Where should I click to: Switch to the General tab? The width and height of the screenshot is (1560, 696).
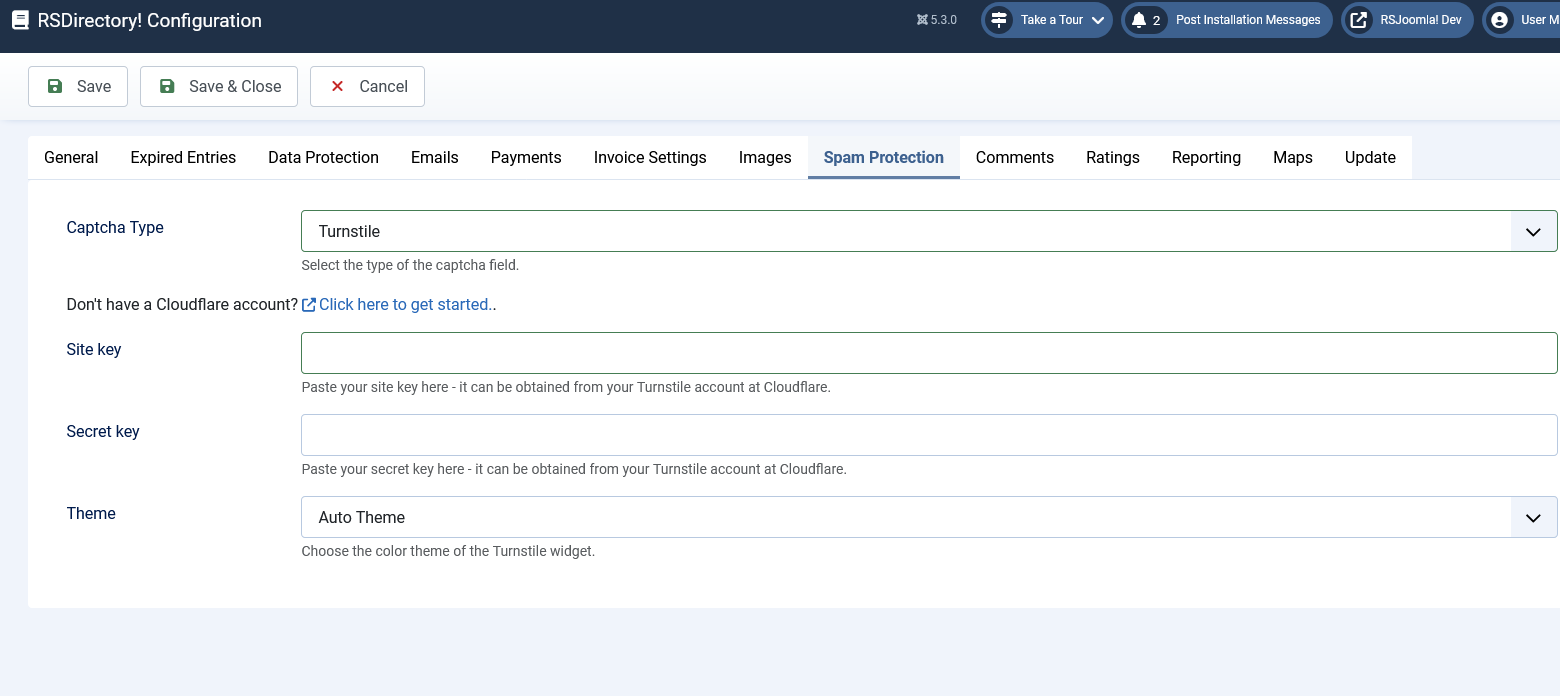pyautogui.click(x=71, y=157)
